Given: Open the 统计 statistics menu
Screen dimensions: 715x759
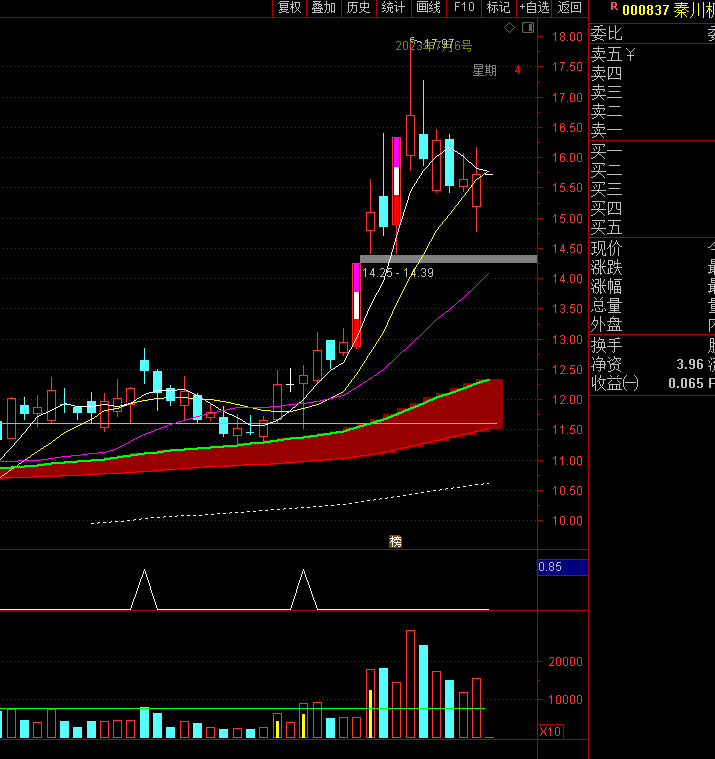Looking at the screenshot, I should coord(394,7).
